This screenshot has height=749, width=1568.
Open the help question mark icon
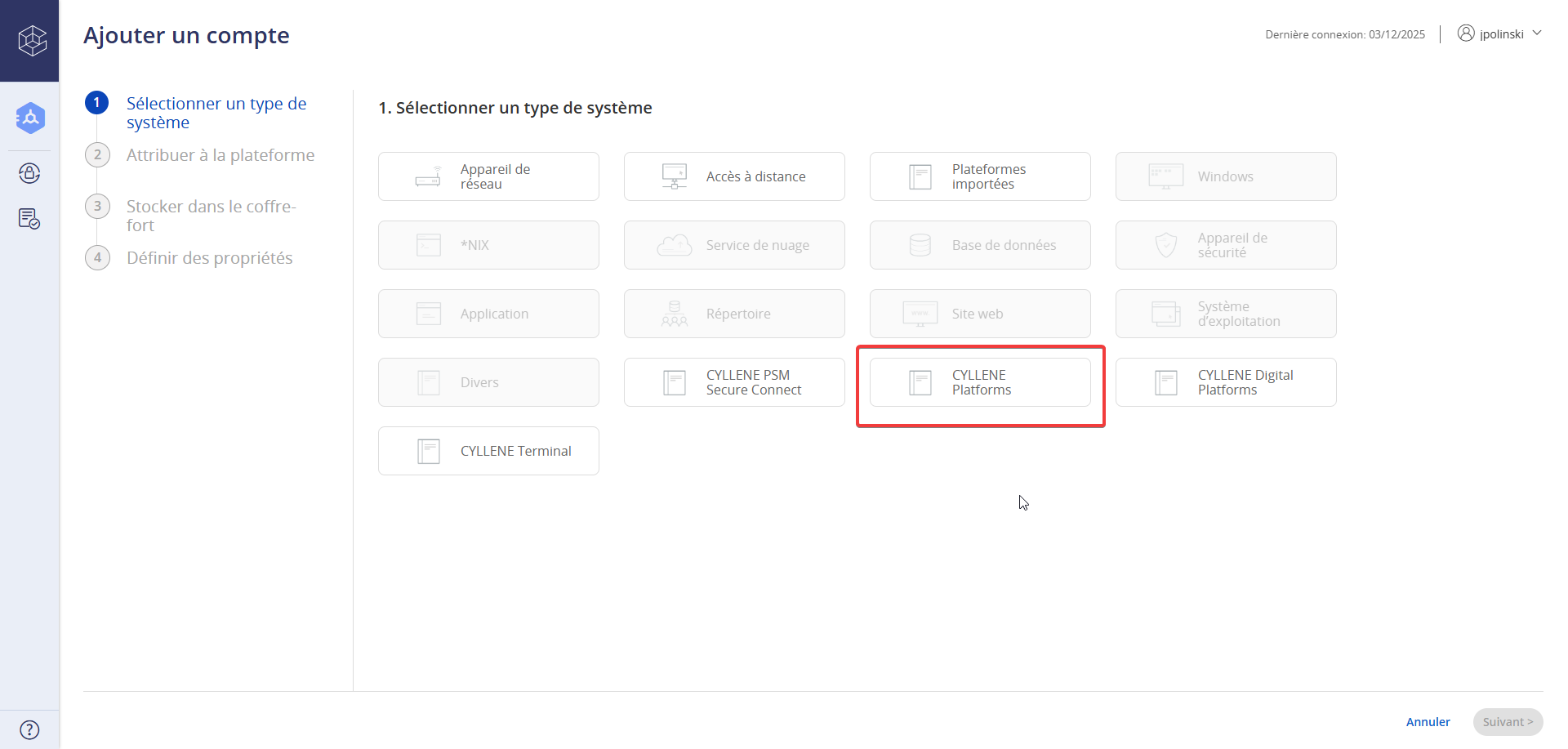click(29, 729)
